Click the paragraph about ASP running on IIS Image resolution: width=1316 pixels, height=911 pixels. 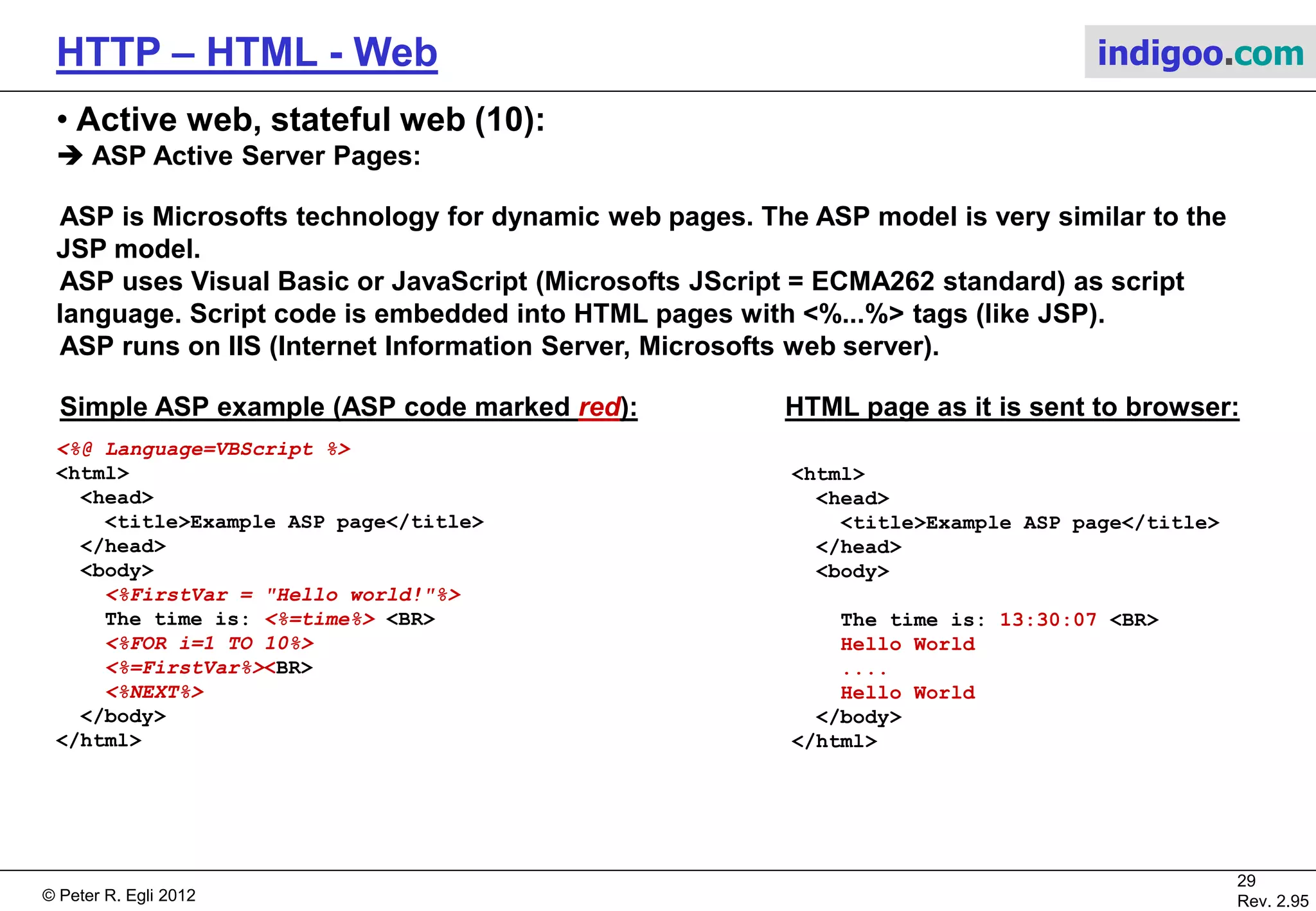point(499,347)
